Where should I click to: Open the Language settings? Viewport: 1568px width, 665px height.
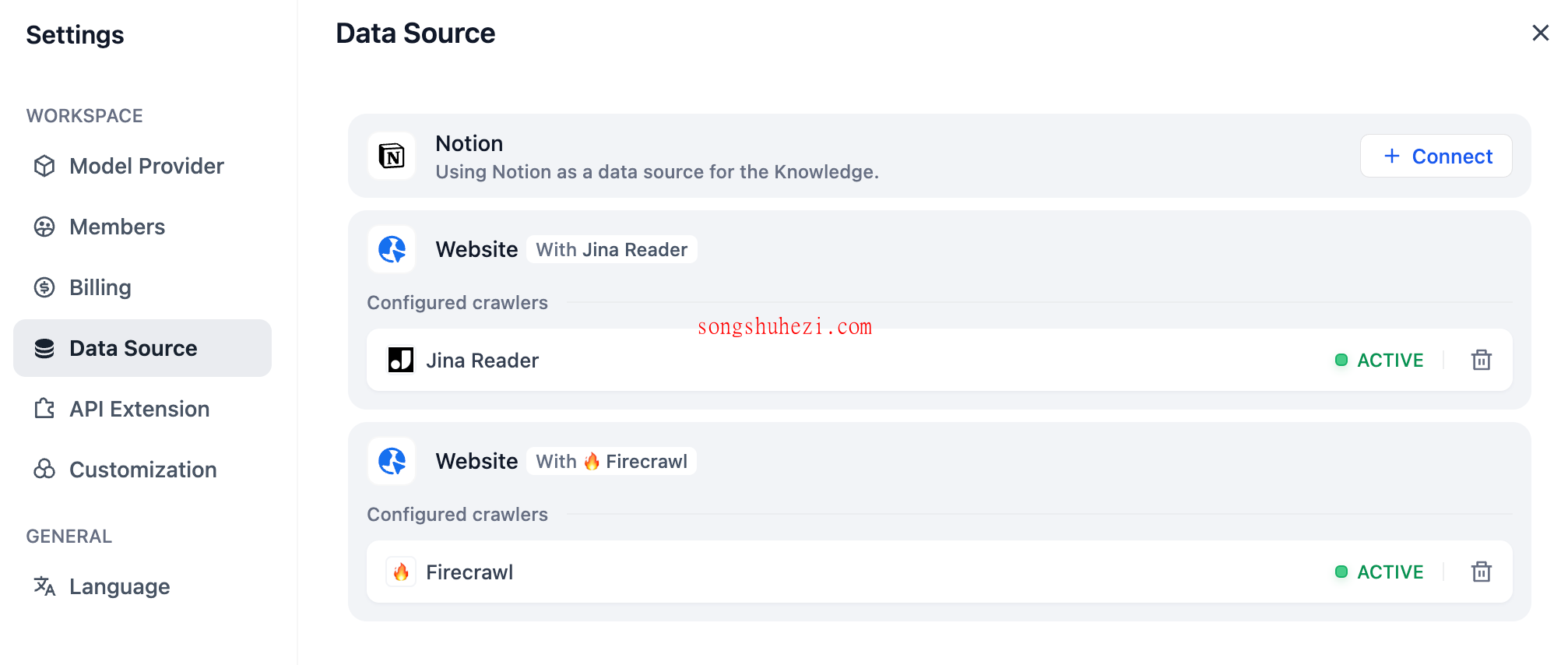coord(142,586)
